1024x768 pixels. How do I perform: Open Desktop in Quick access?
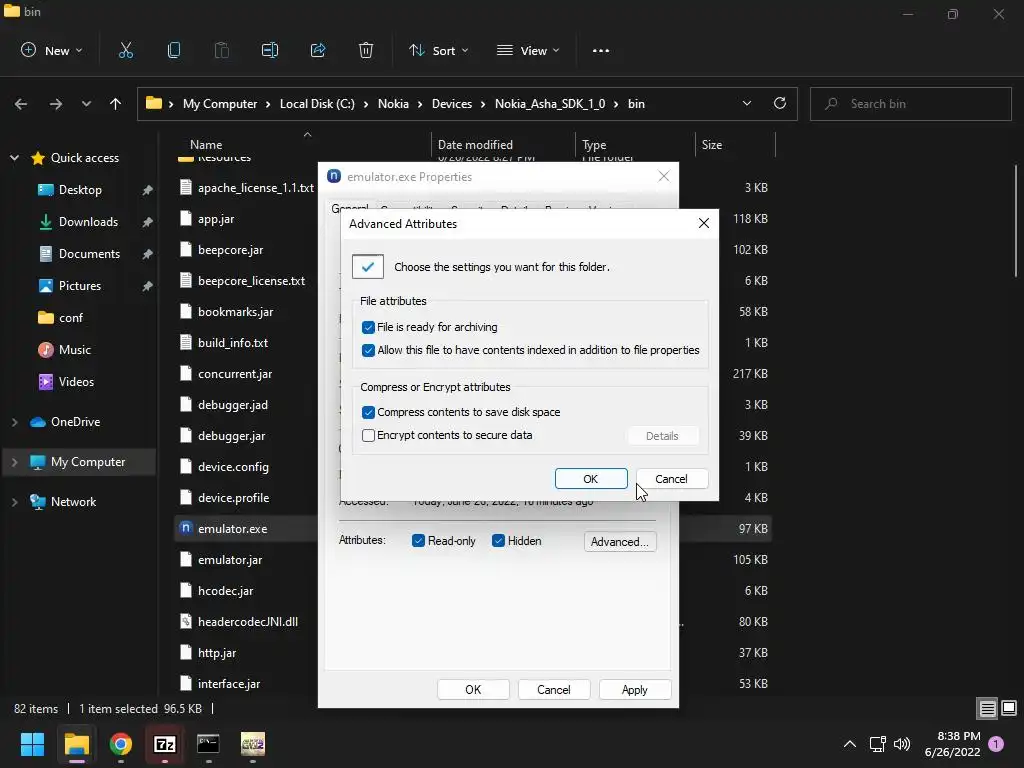[x=80, y=190]
